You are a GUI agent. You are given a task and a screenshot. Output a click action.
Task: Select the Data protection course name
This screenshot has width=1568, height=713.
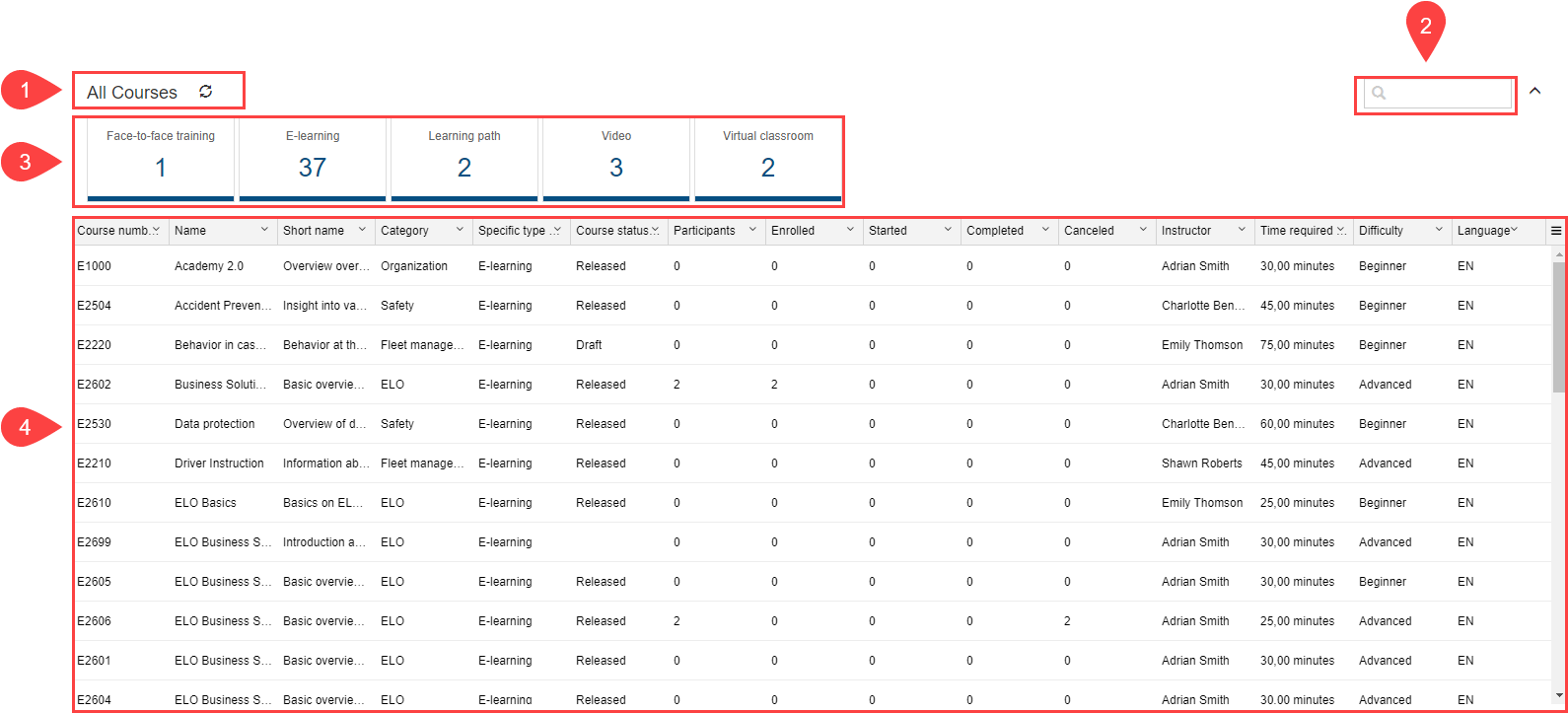(x=215, y=424)
